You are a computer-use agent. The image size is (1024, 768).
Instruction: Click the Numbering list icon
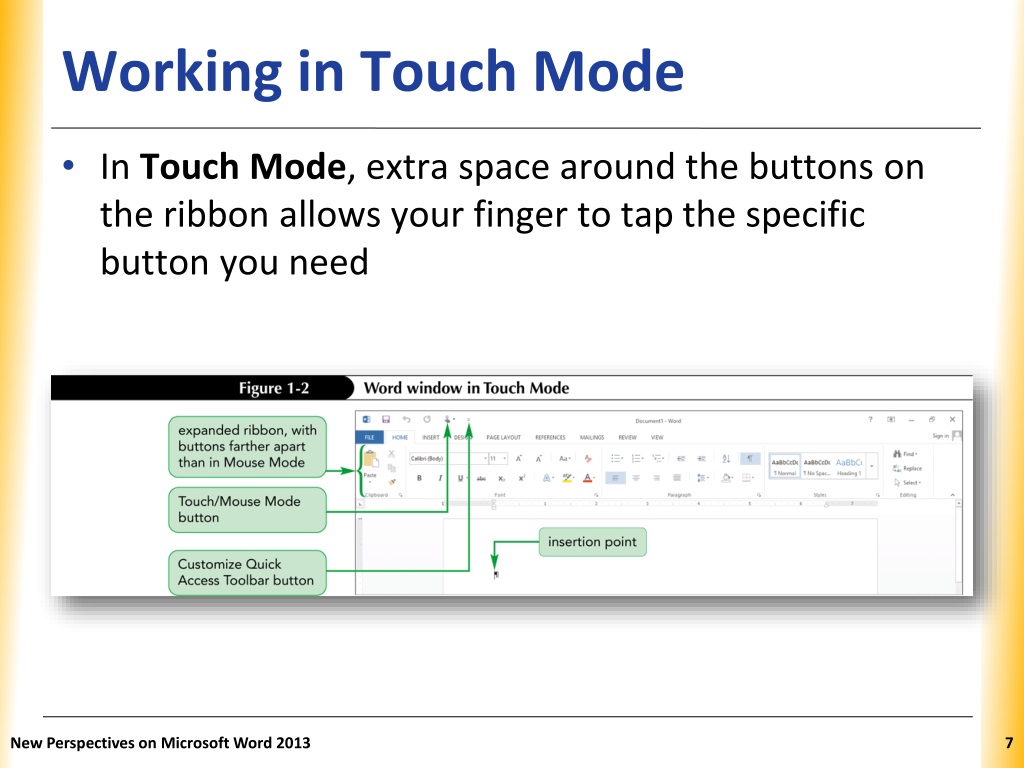638,458
